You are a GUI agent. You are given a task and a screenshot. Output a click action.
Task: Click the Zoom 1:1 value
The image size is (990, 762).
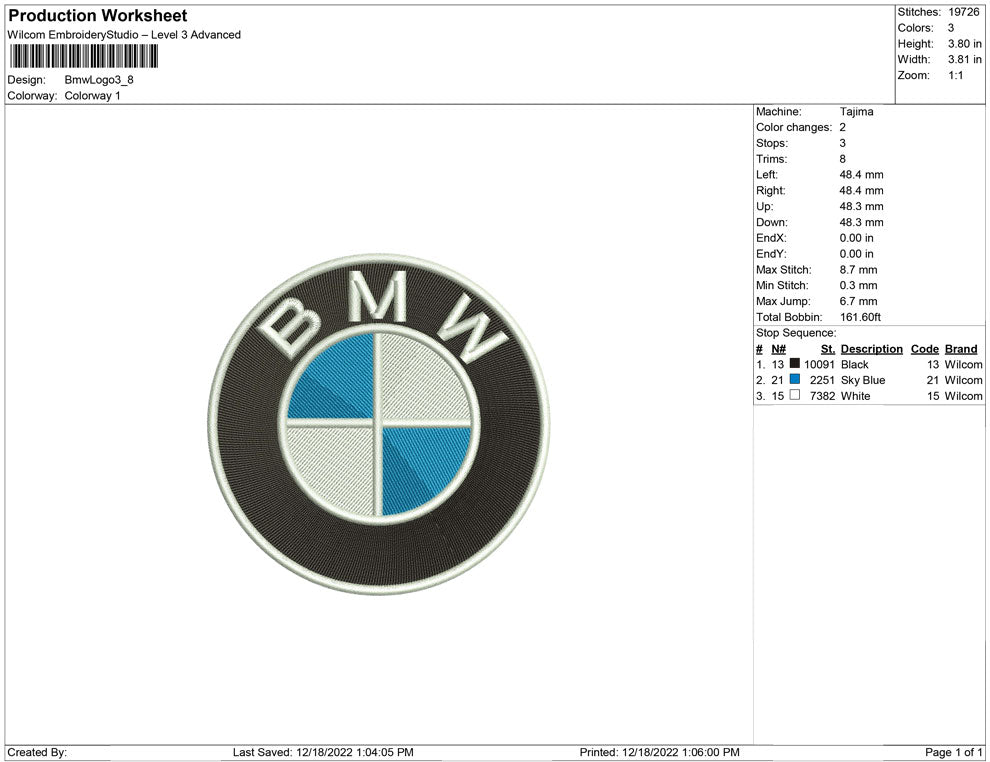[955, 76]
